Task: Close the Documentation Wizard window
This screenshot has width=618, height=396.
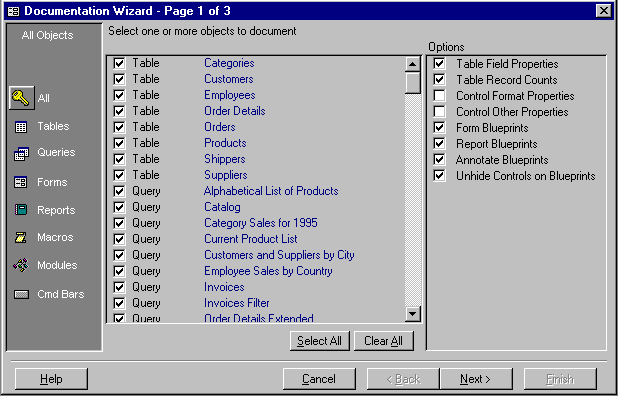Action: coord(604,11)
